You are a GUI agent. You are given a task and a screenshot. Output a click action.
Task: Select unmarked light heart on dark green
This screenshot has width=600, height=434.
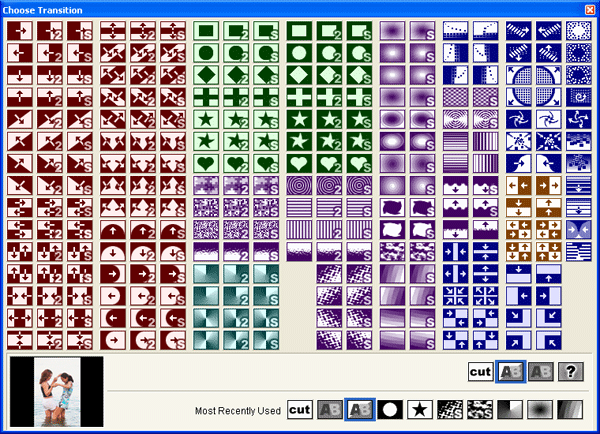pos(299,163)
